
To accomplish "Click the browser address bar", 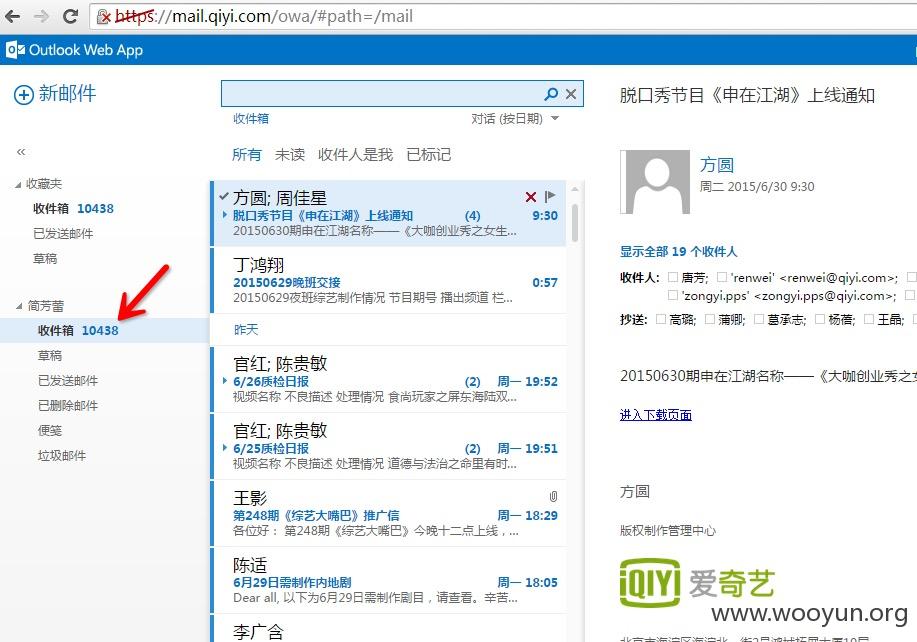I will [503, 16].
